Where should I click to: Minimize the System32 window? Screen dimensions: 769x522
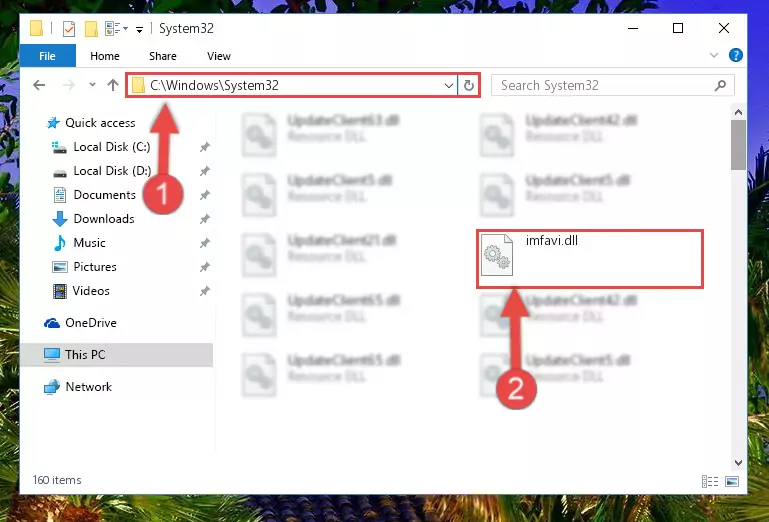click(633, 28)
